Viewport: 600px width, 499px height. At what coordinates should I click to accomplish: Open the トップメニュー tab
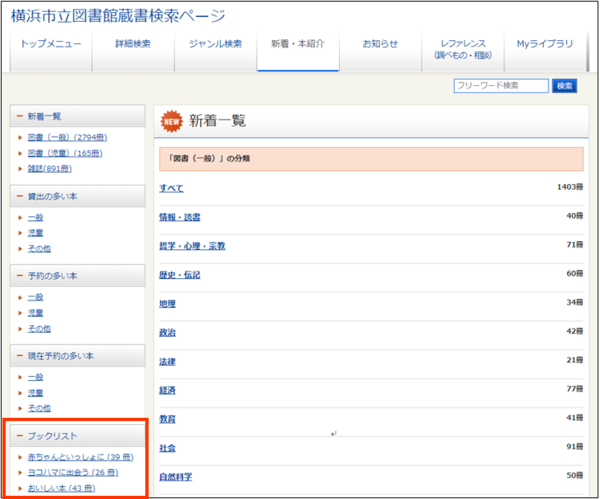pyautogui.click(x=50, y=44)
